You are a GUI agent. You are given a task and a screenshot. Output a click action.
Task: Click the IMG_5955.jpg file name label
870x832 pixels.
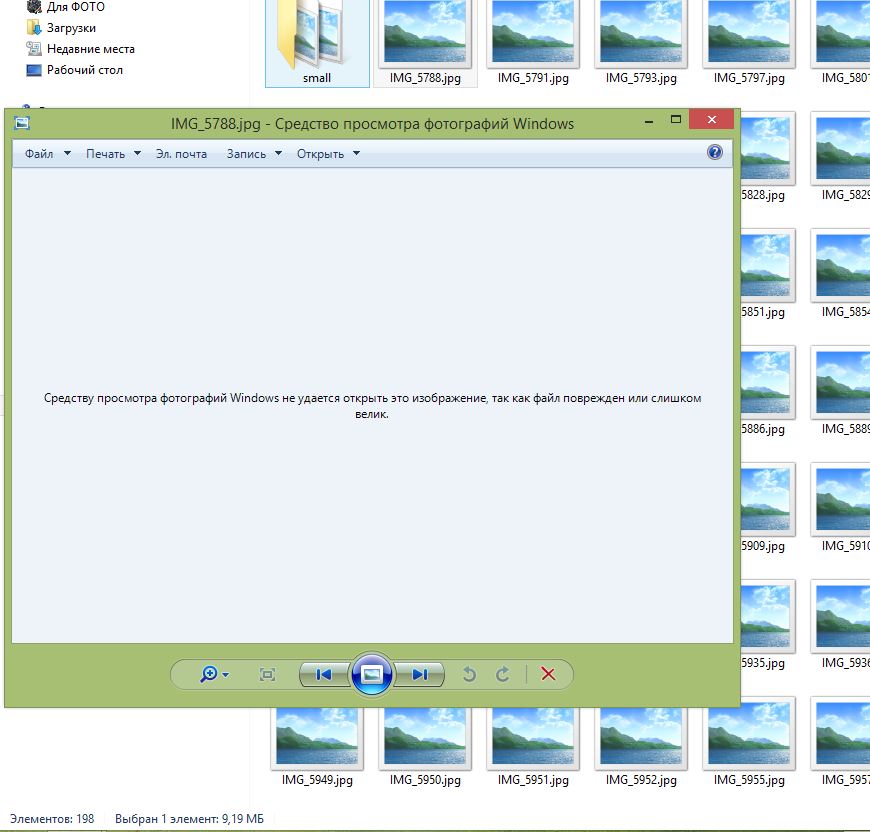[749, 780]
